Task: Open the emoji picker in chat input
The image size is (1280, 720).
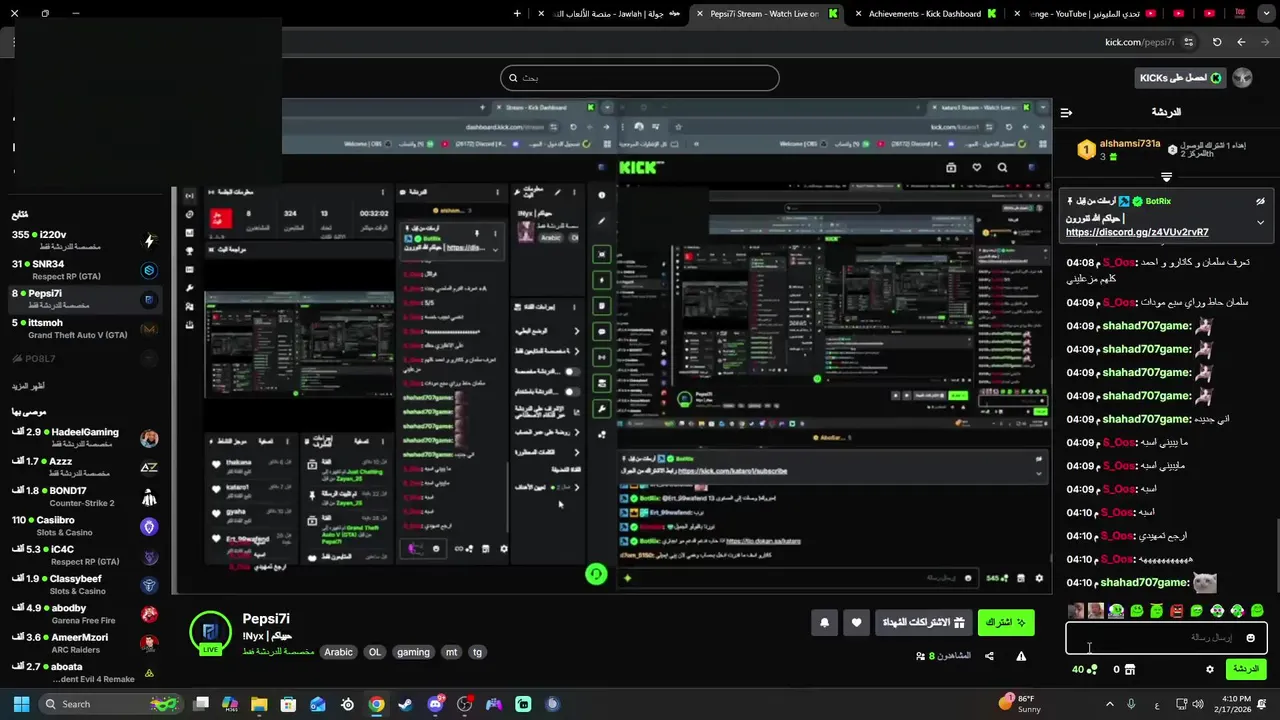Action: pyautogui.click(x=1250, y=638)
